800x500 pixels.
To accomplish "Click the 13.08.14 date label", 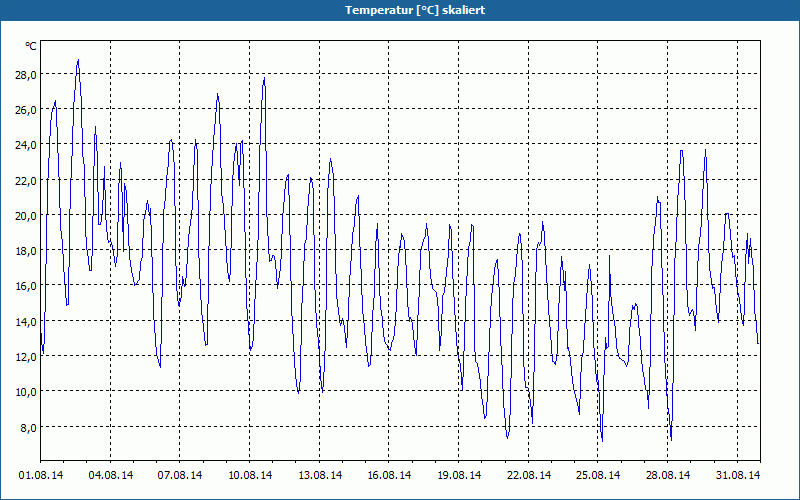I will point(320,475).
